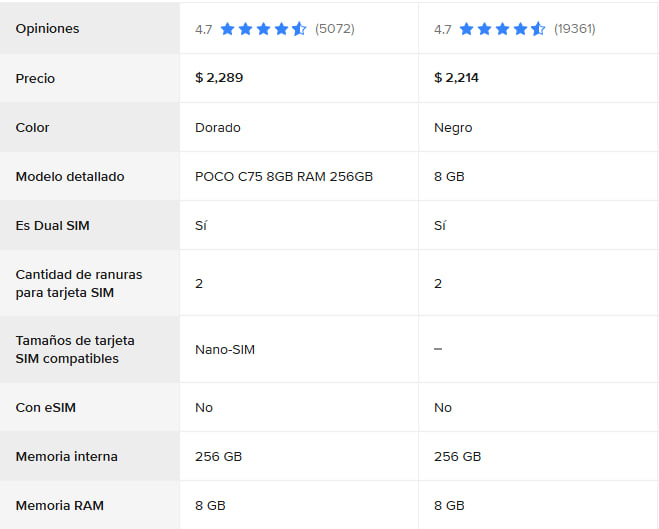This screenshot has height=529, width=659.
Task: Click the Modelo detallado row label
Action: [70, 176]
